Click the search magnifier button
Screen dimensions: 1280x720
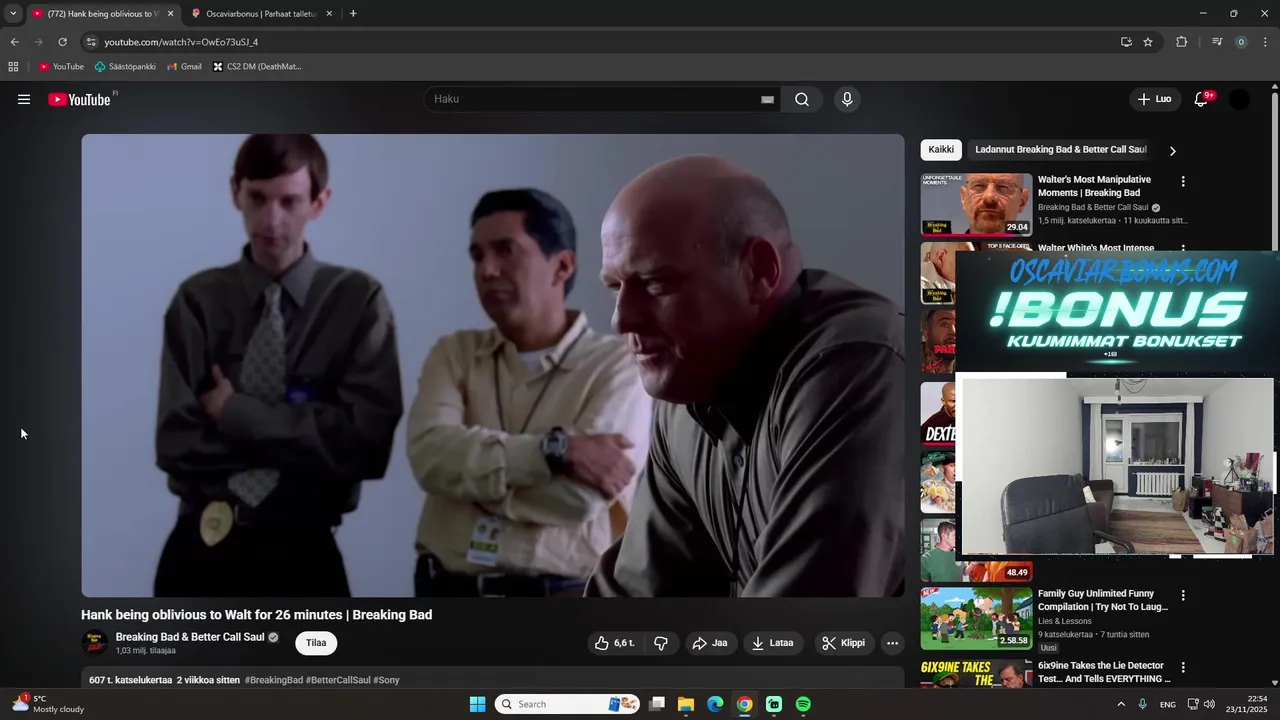pyautogui.click(x=802, y=99)
